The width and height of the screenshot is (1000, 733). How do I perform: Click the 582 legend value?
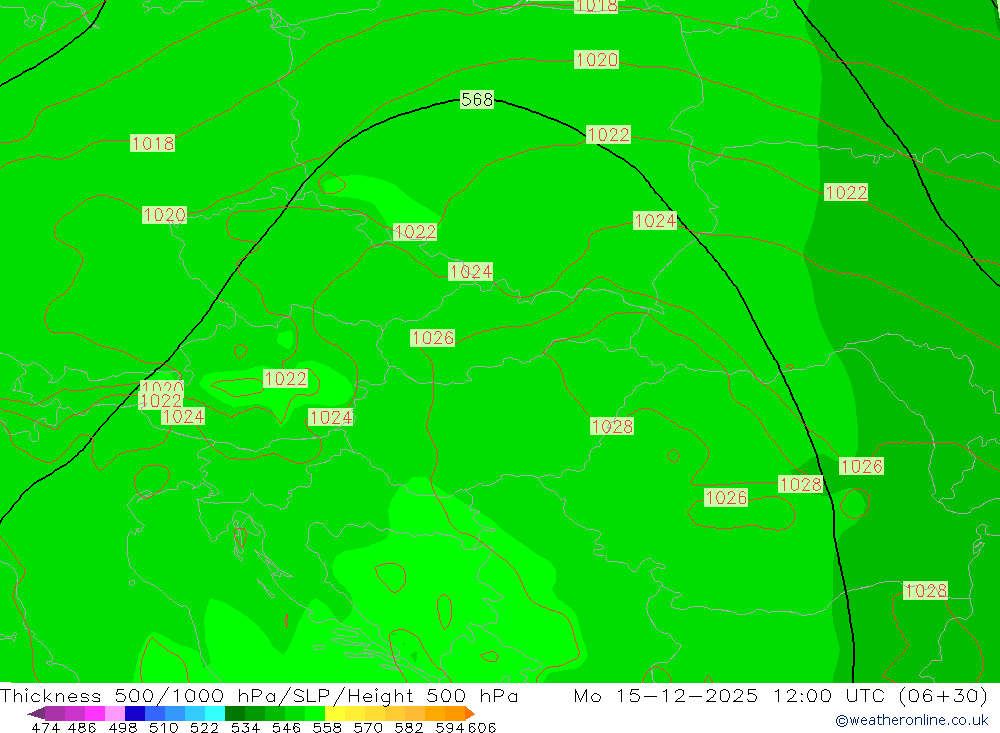[409, 727]
